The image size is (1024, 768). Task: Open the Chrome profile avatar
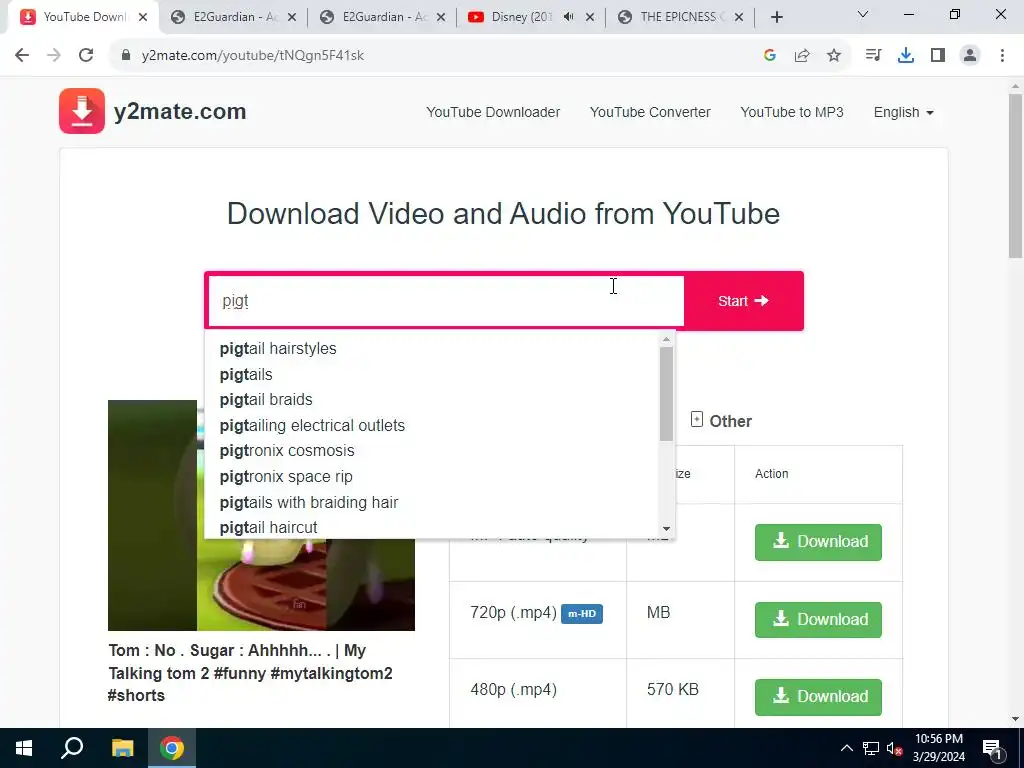(970, 56)
